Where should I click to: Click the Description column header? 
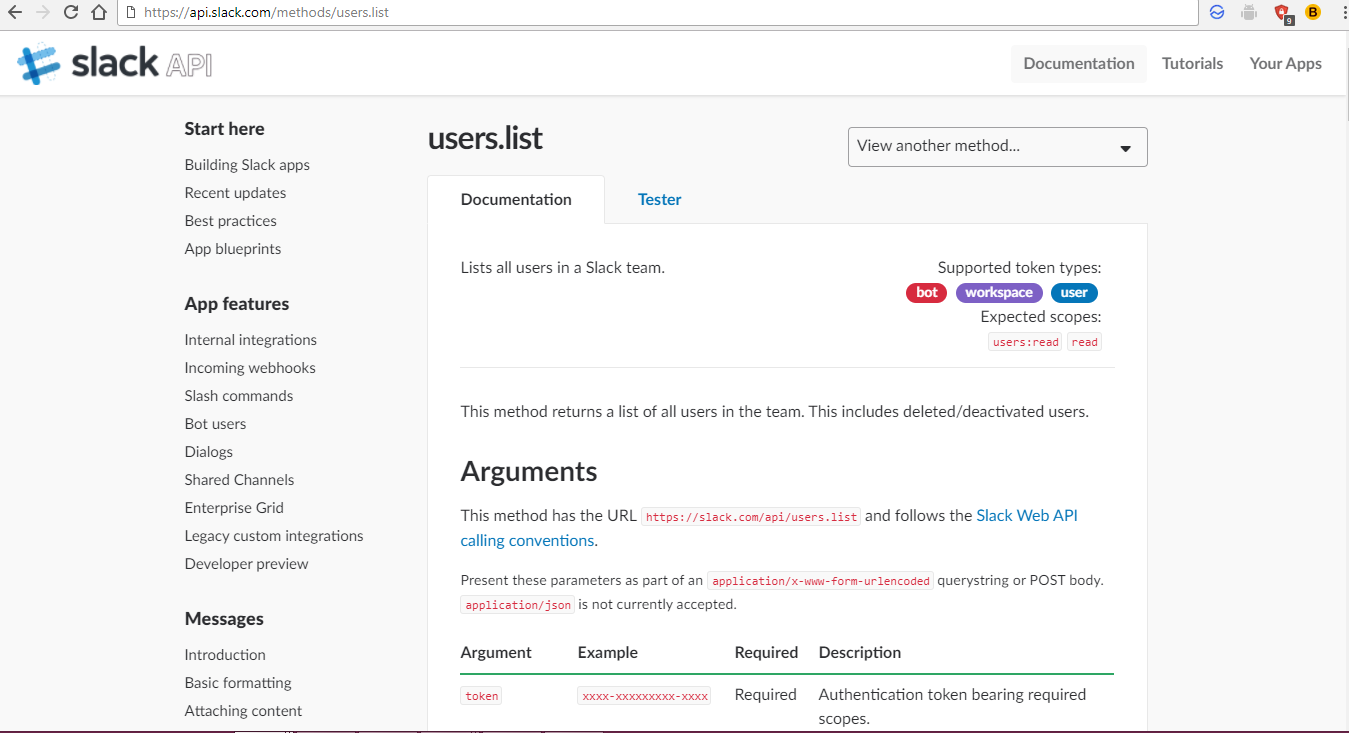(x=860, y=652)
